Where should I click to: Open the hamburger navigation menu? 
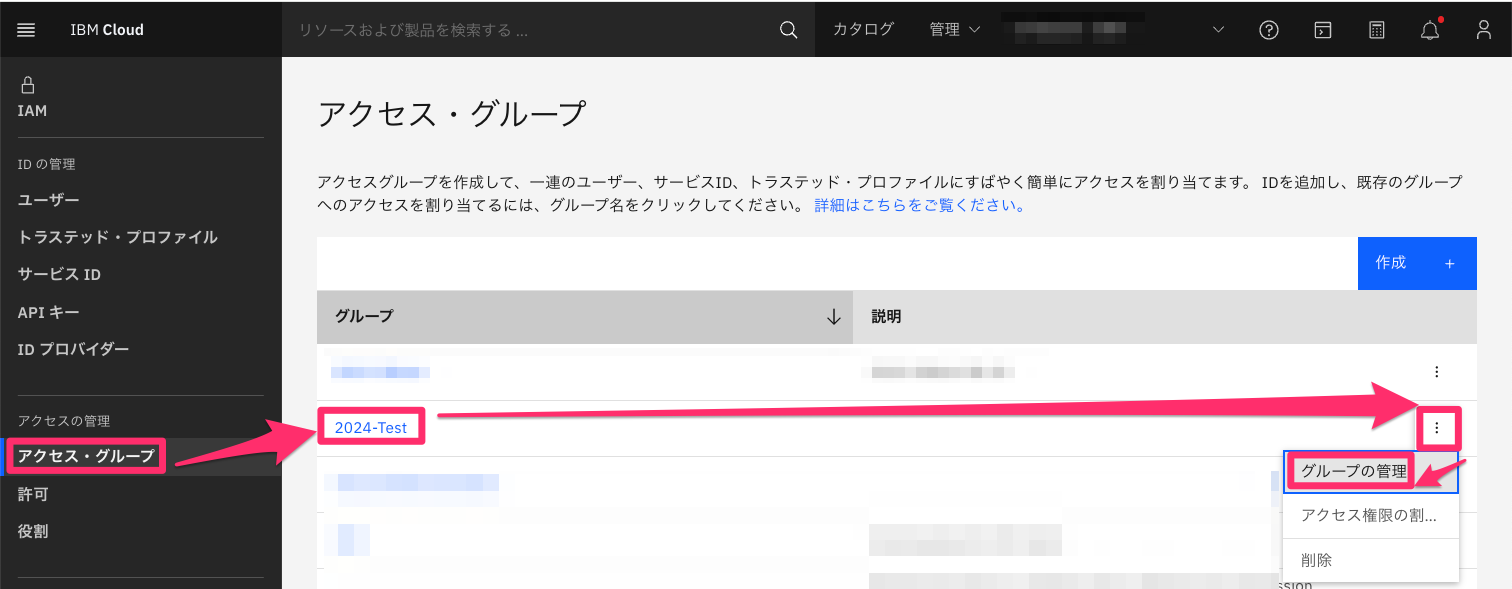(x=27, y=30)
